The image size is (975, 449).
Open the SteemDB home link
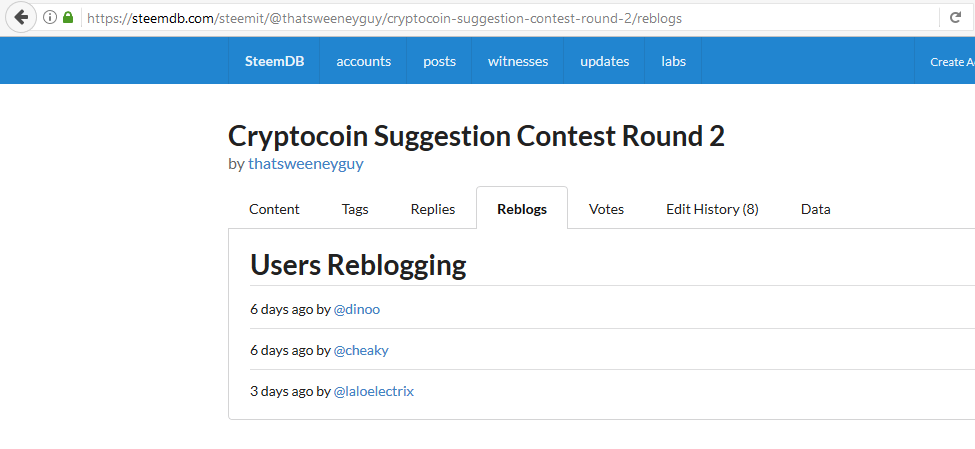[274, 61]
